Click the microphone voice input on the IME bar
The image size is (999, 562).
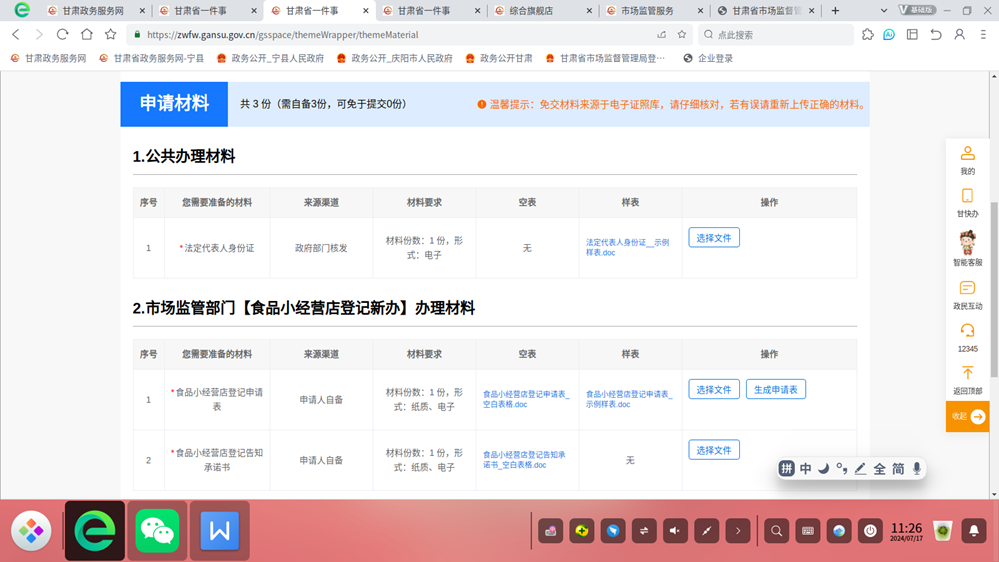point(917,469)
